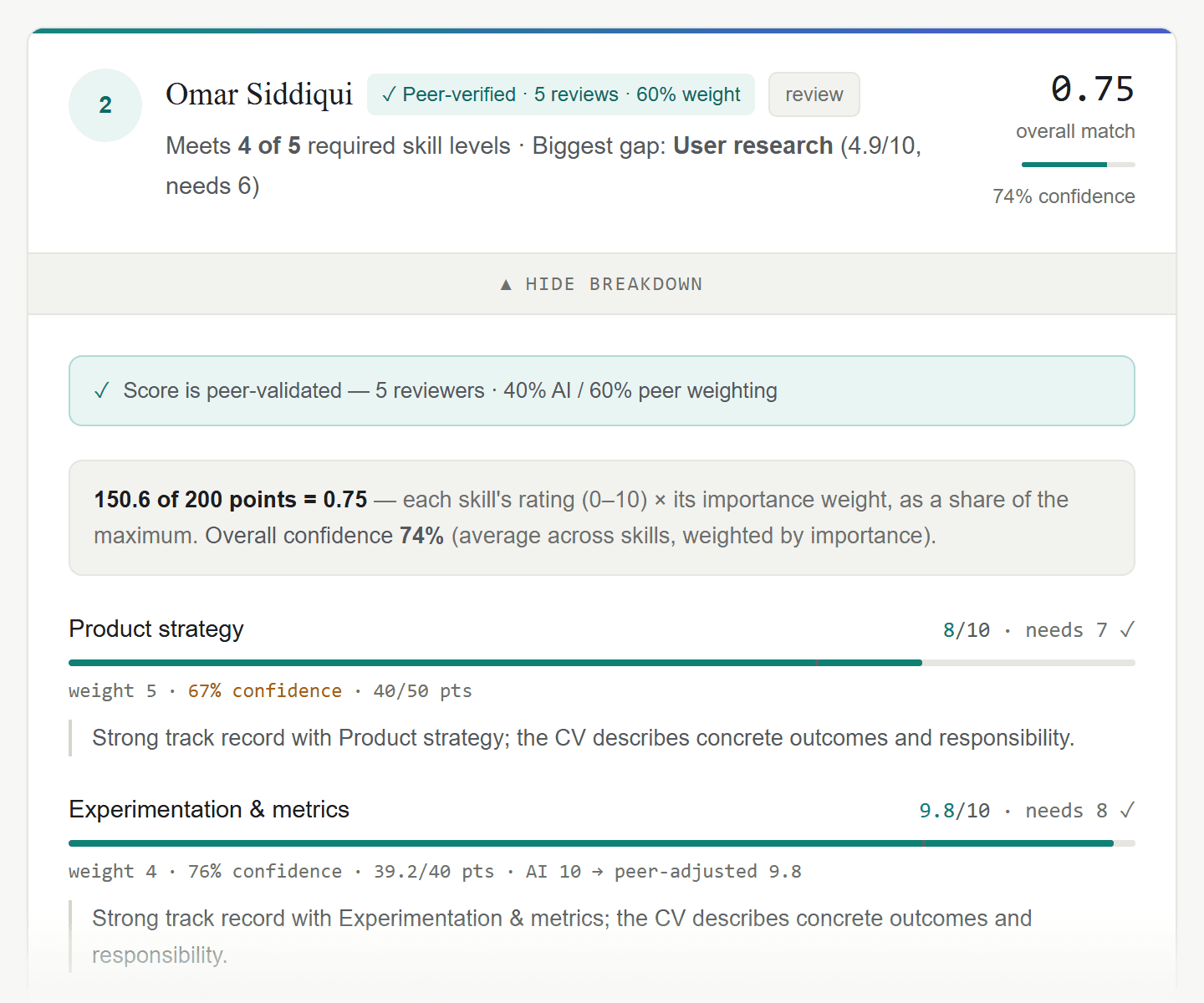Click the 40/50 pts value
The image size is (1204, 1003).
coord(422,691)
